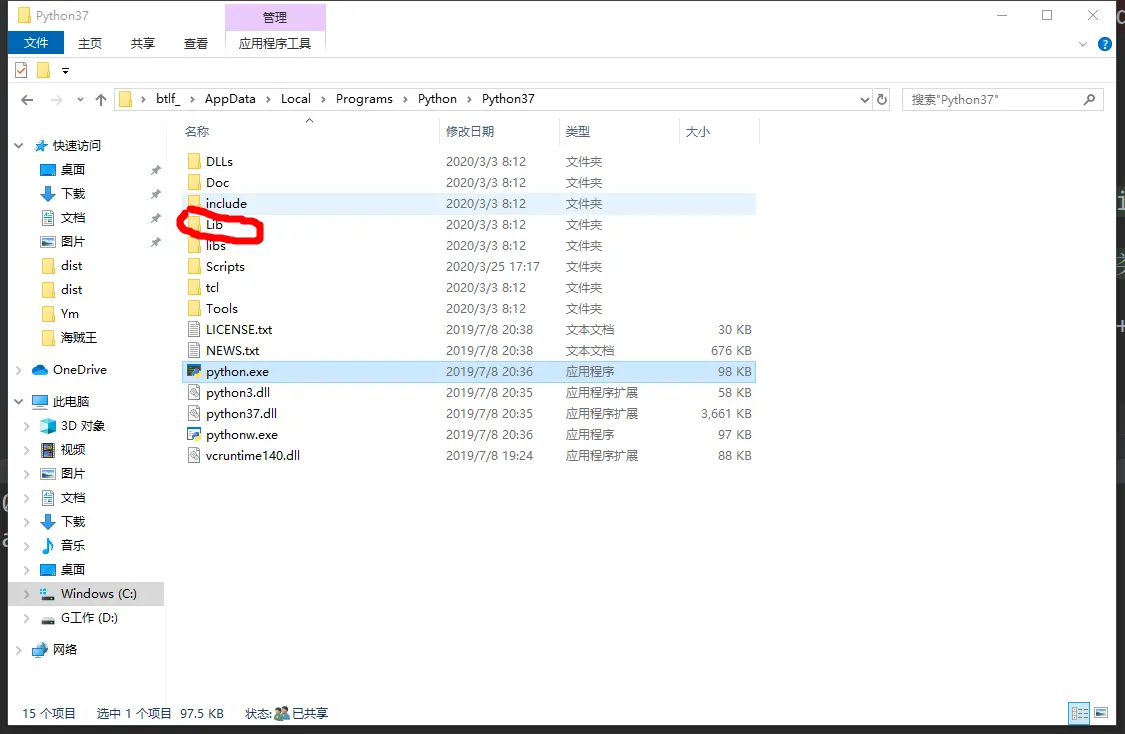The width and height of the screenshot is (1125, 734).
Task: Select OneDrive in navigation pane
Action: 80,370
